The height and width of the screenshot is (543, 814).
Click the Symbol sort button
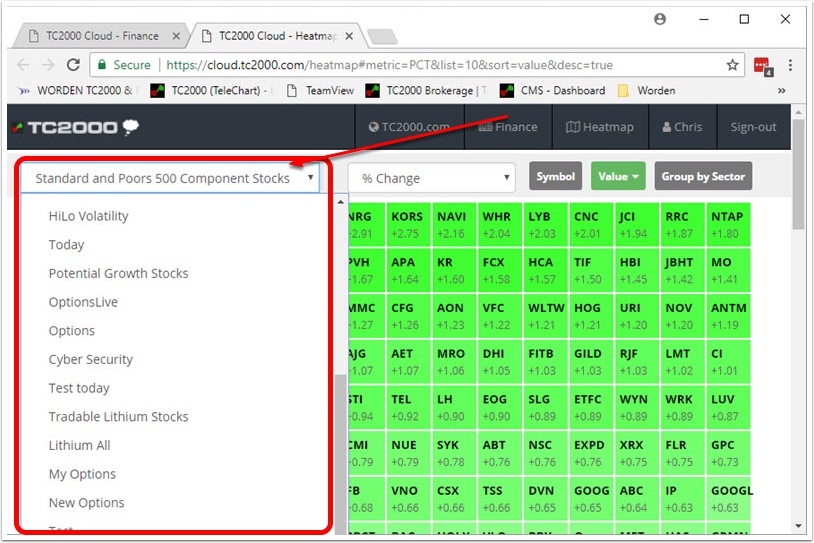(x=555, y=176)
